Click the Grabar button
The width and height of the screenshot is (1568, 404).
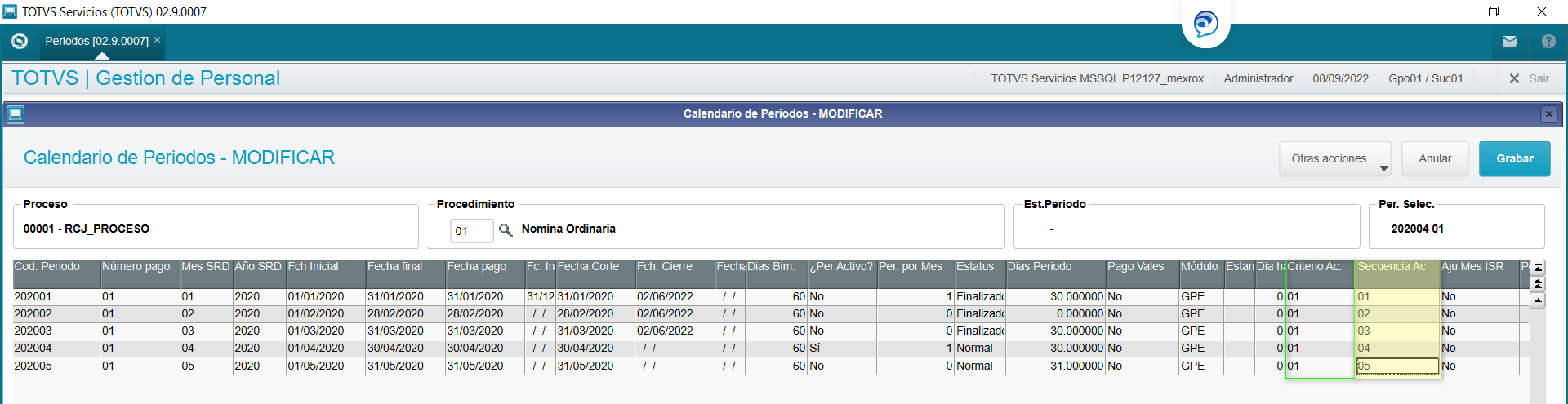[x=1514, y=159]
